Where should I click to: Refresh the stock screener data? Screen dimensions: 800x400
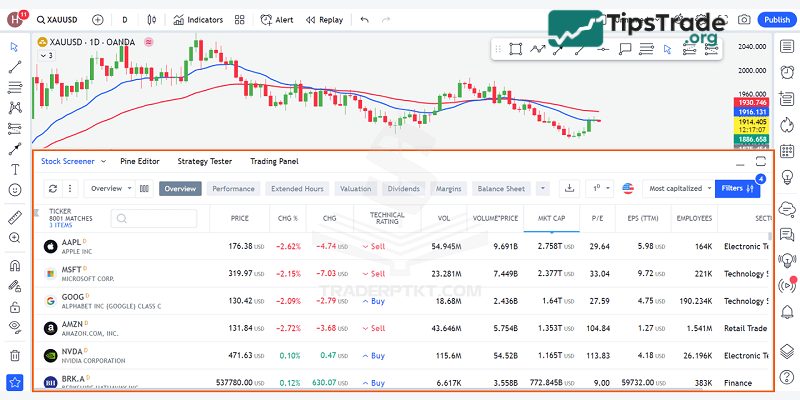pos(52,188)
